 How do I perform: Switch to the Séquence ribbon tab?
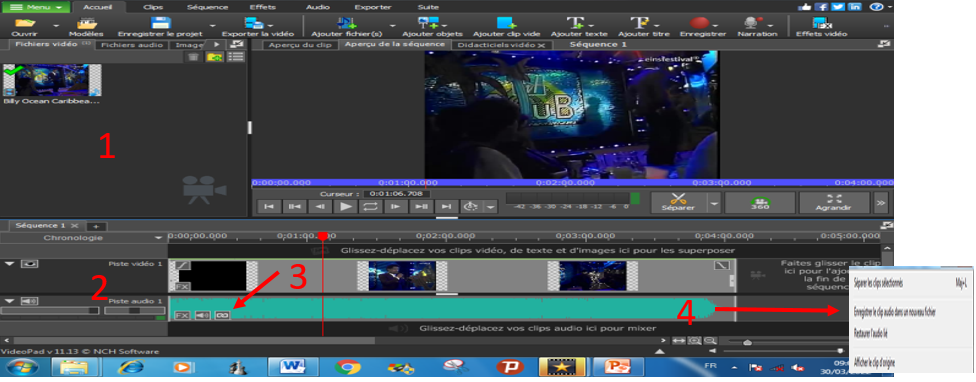(207, 7)
